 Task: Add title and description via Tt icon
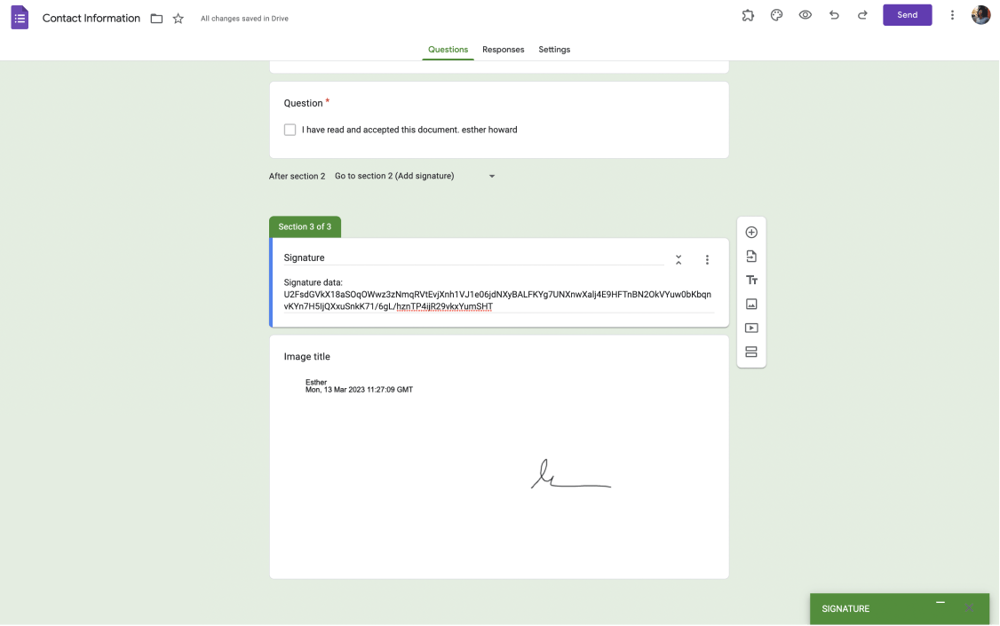pyautogui.click(x=751, y=281)
